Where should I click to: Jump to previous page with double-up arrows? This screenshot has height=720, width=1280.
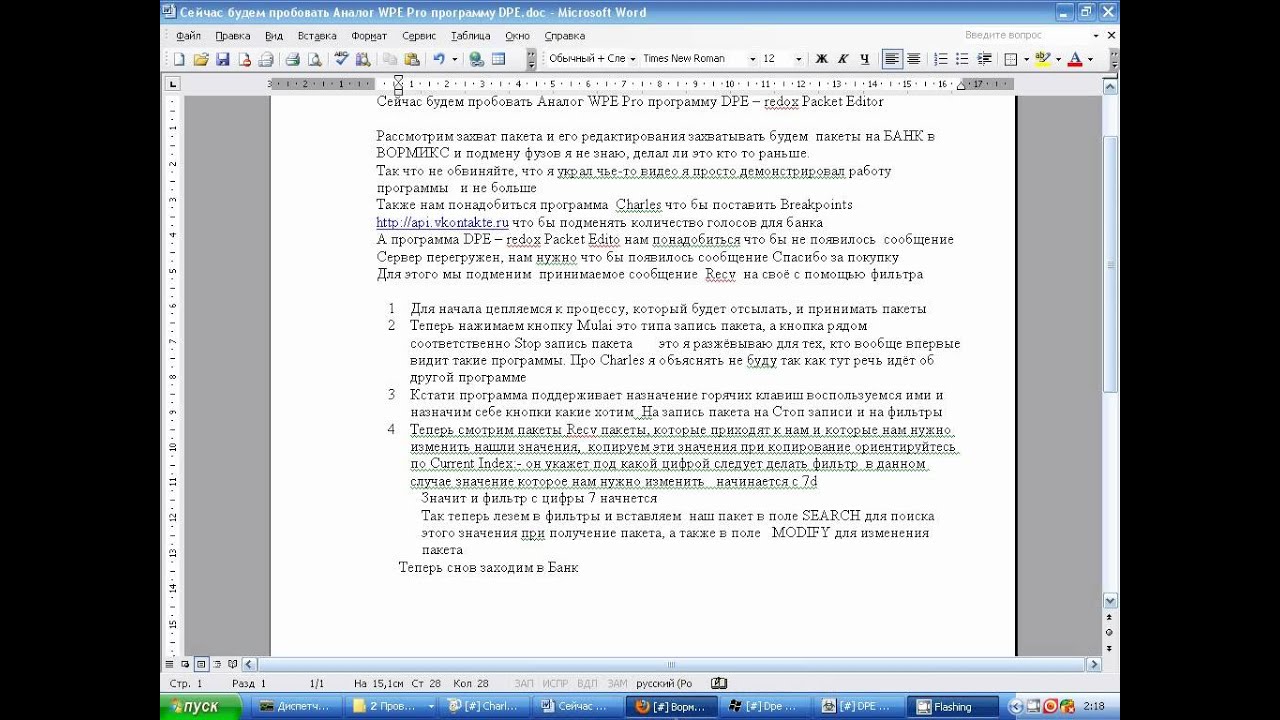[x=1110, y=618]
